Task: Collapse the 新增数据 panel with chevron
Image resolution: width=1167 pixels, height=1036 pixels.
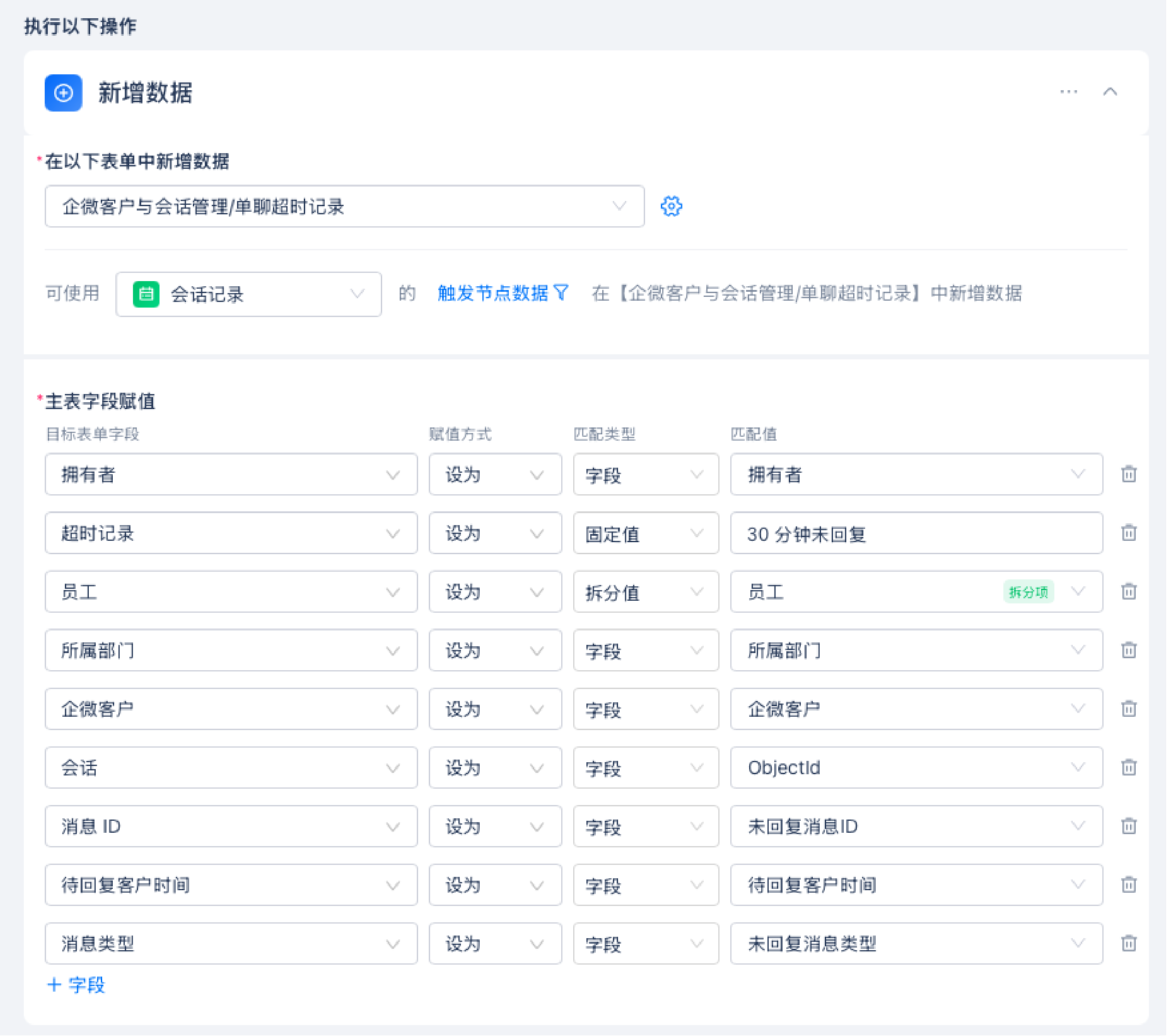Action: (1110, 92)
